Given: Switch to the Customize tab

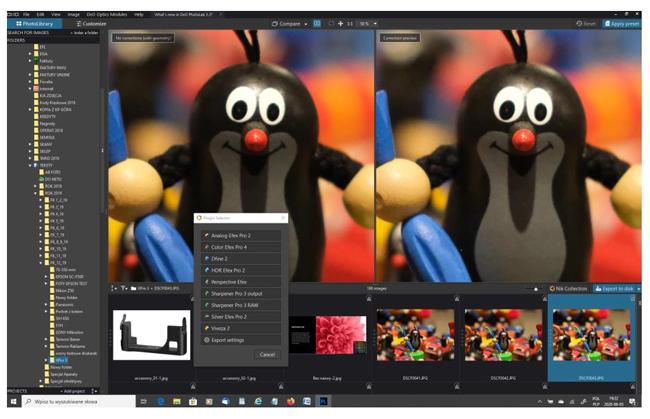Looking at the screenshot, I should tap(92, 24).
